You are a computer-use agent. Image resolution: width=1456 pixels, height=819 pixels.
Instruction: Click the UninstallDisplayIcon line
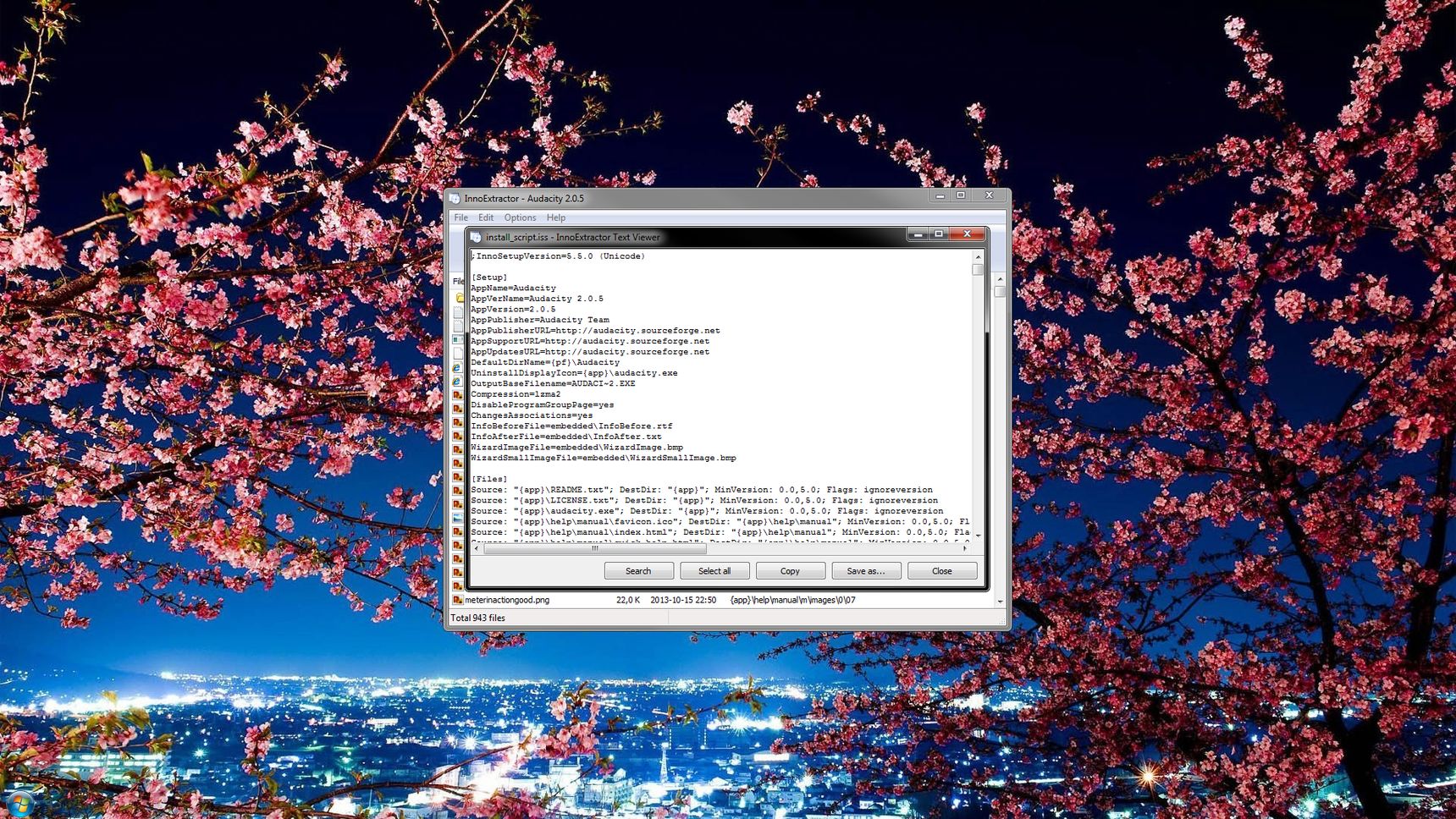574,373
